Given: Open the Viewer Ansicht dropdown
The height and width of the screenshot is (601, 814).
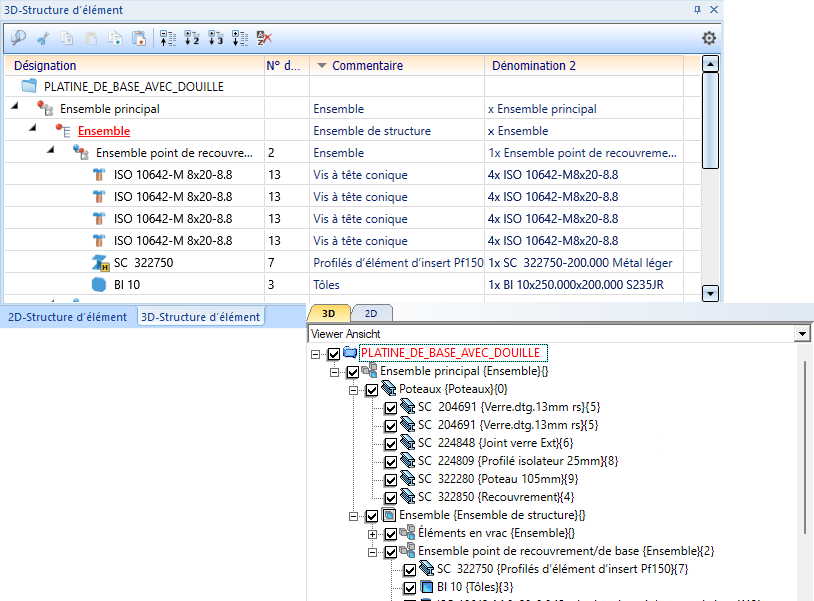Looking at the screenshot, I should pos(800,333).
